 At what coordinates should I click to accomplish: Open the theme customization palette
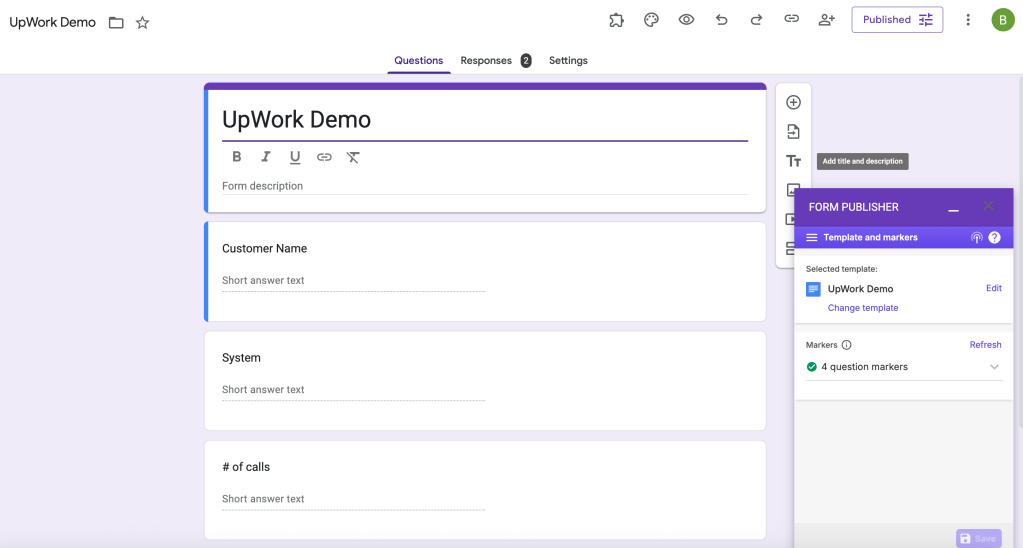coord(651,20)
